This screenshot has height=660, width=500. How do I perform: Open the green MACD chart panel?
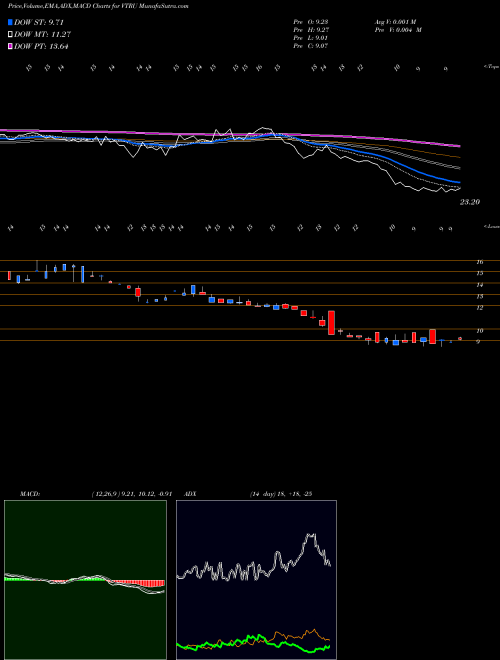(85, 580)
